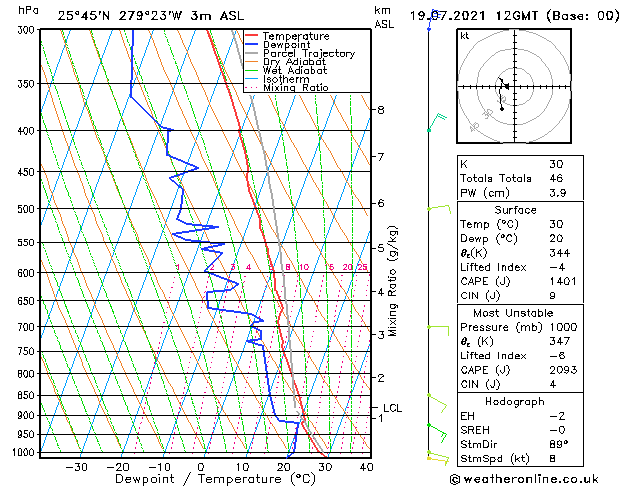
Task: Click the vertical Mixing Ratio (g/kg) label
Action: tap(393, 281)
